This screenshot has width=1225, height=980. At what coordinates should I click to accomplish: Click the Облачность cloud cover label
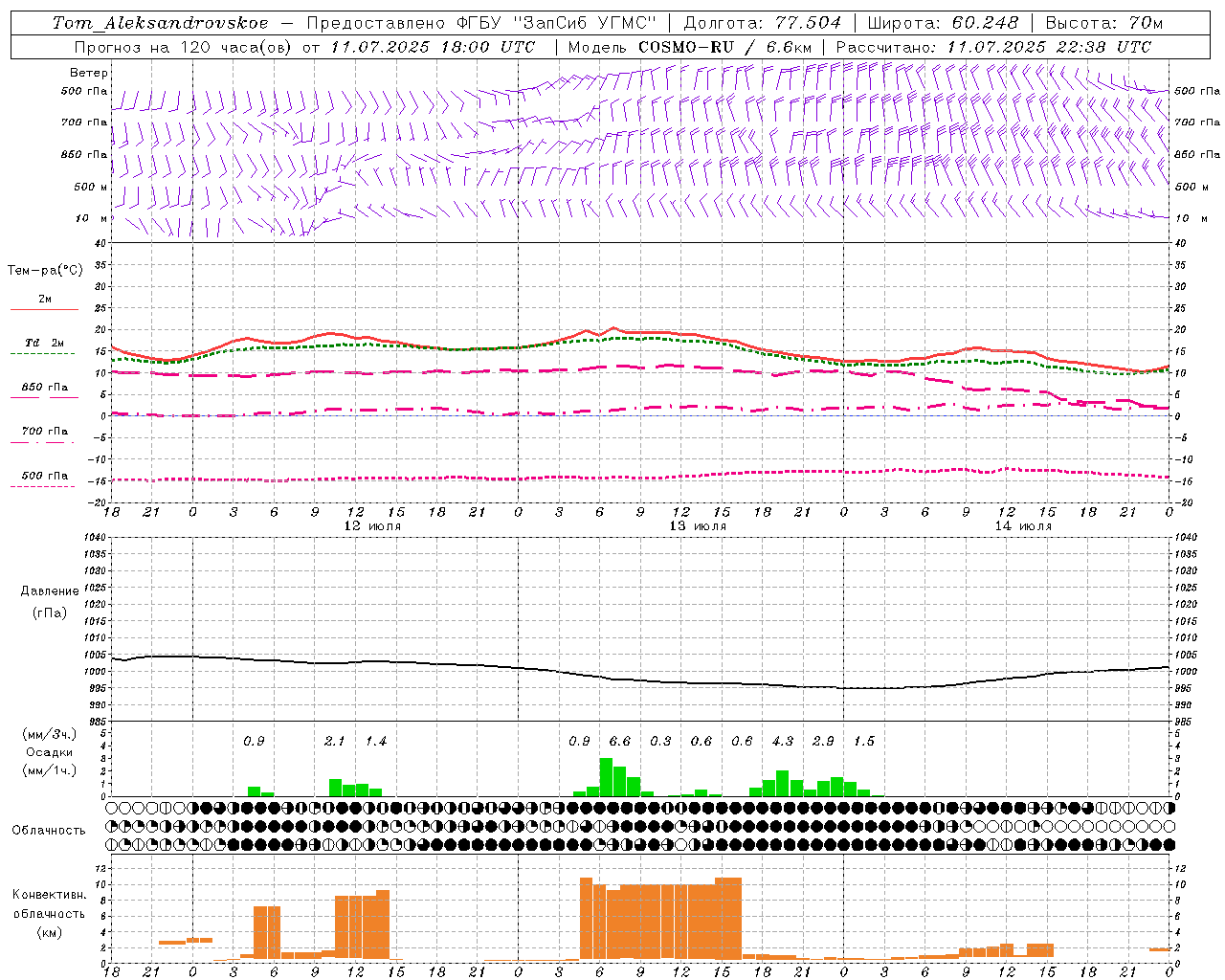pos(49,830)
